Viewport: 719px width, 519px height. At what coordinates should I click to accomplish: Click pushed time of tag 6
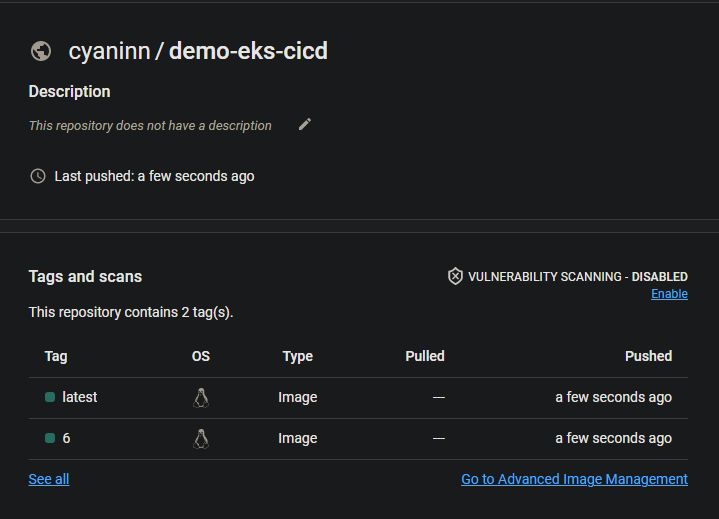[614, 438]
